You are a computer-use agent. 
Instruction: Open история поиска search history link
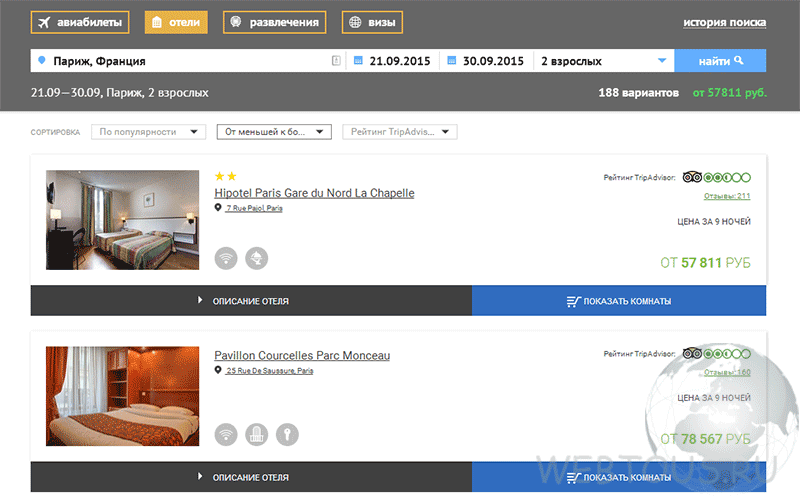pos(724,22)
